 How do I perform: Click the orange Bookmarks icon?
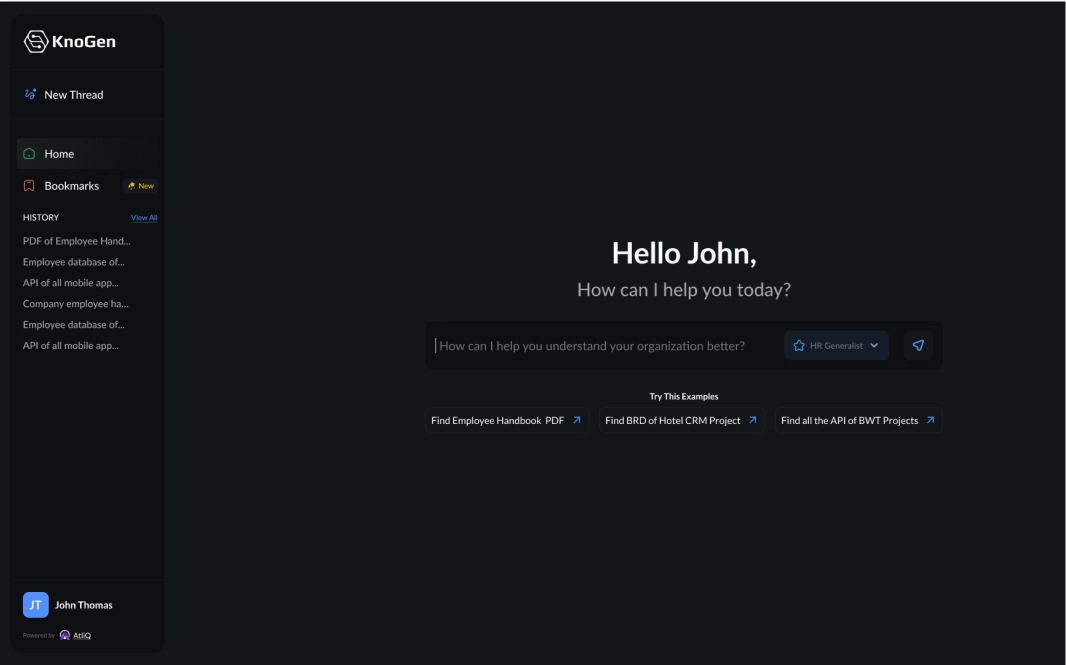tap(30, 186)
